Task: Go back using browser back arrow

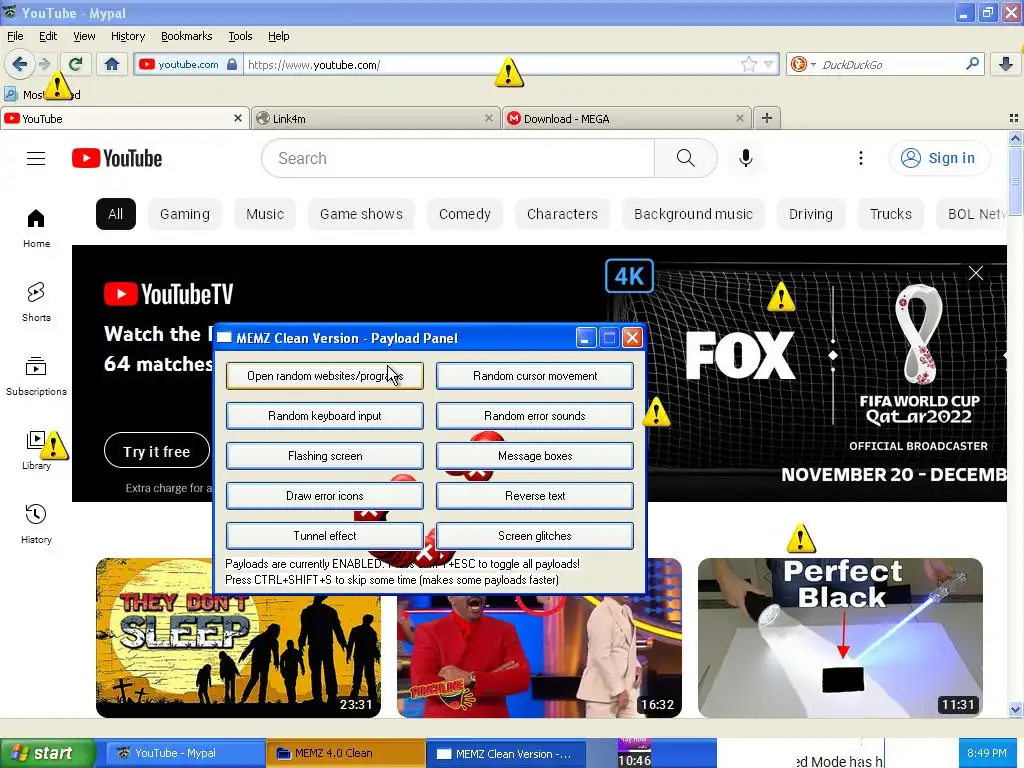Action: coord(20,64)
